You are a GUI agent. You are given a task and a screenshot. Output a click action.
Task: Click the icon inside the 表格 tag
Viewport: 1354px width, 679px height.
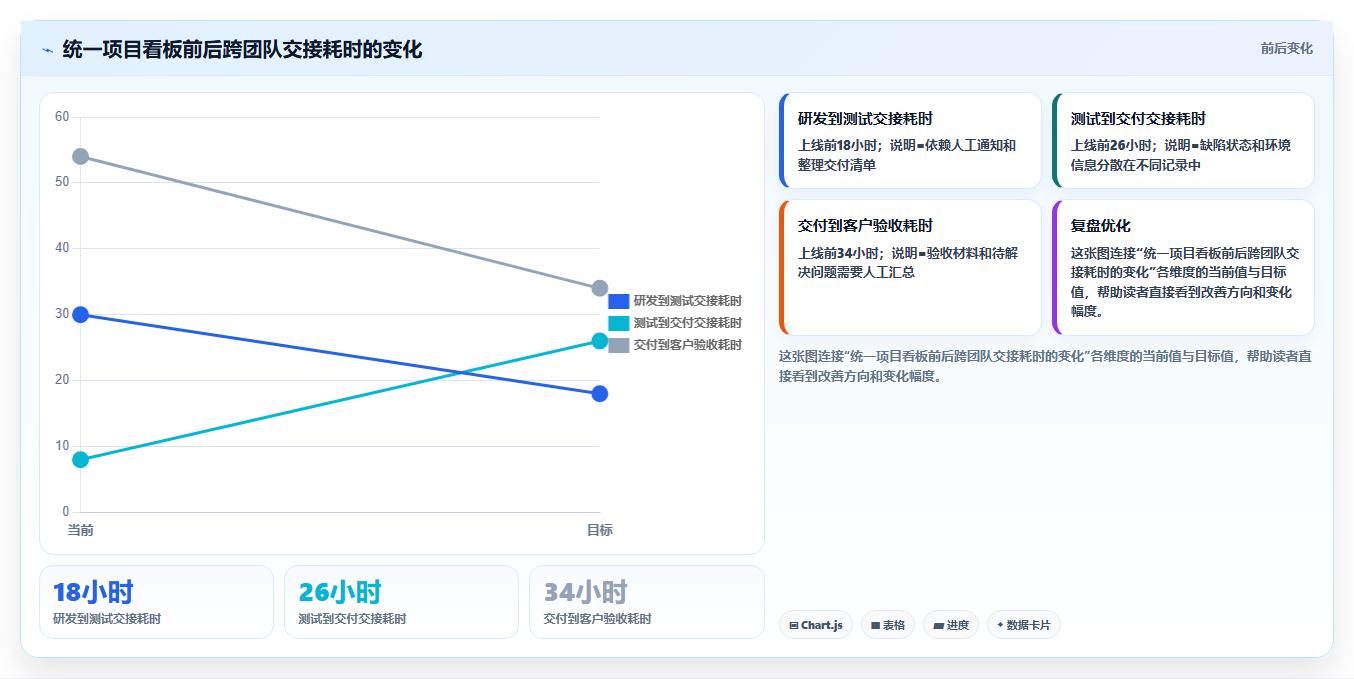(x=876, y=626)
